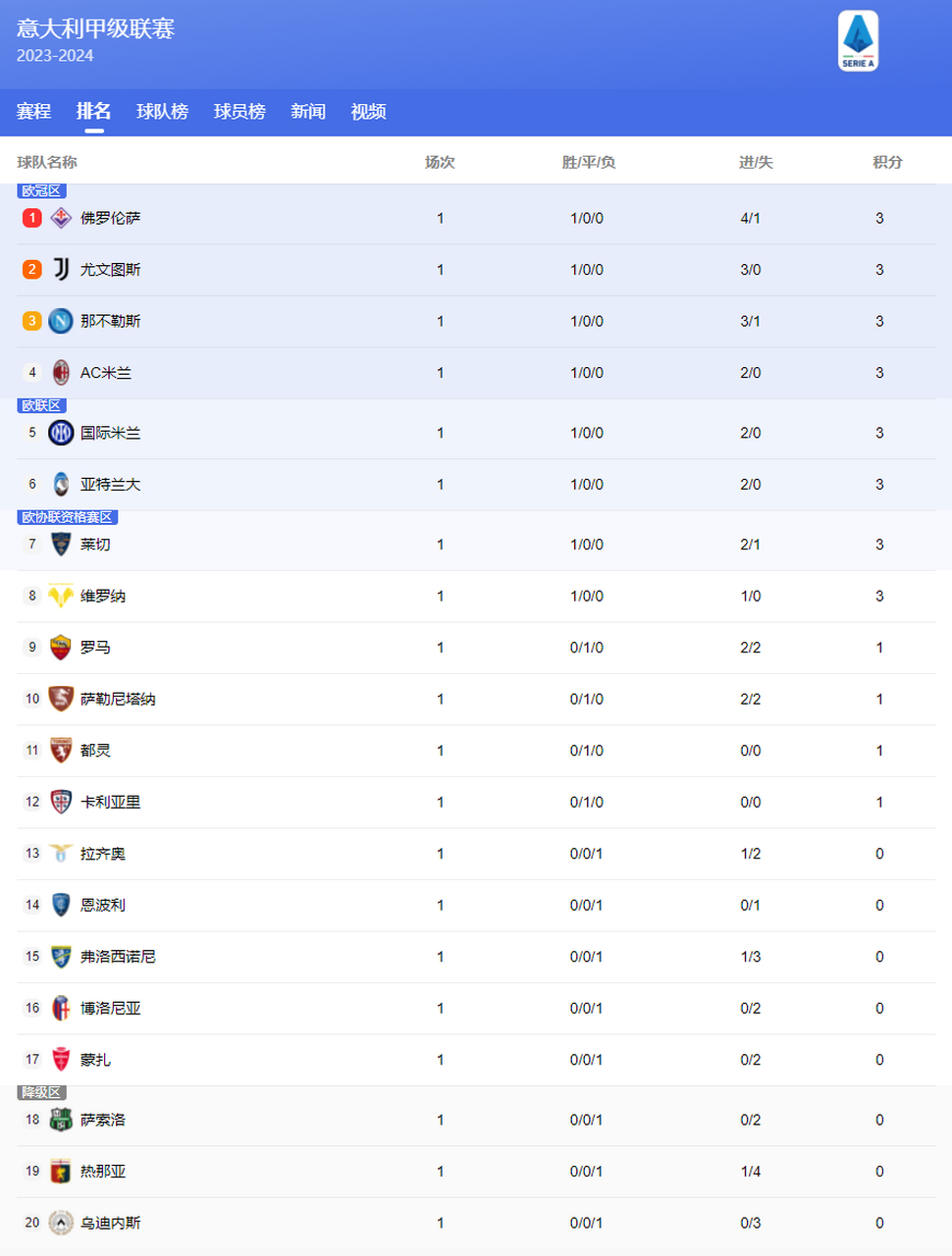The height and width of the screenshot is (1256, 952).
Task: Open the 弗洛西诺尼 team row link
Action: click(x=476, y=957)
